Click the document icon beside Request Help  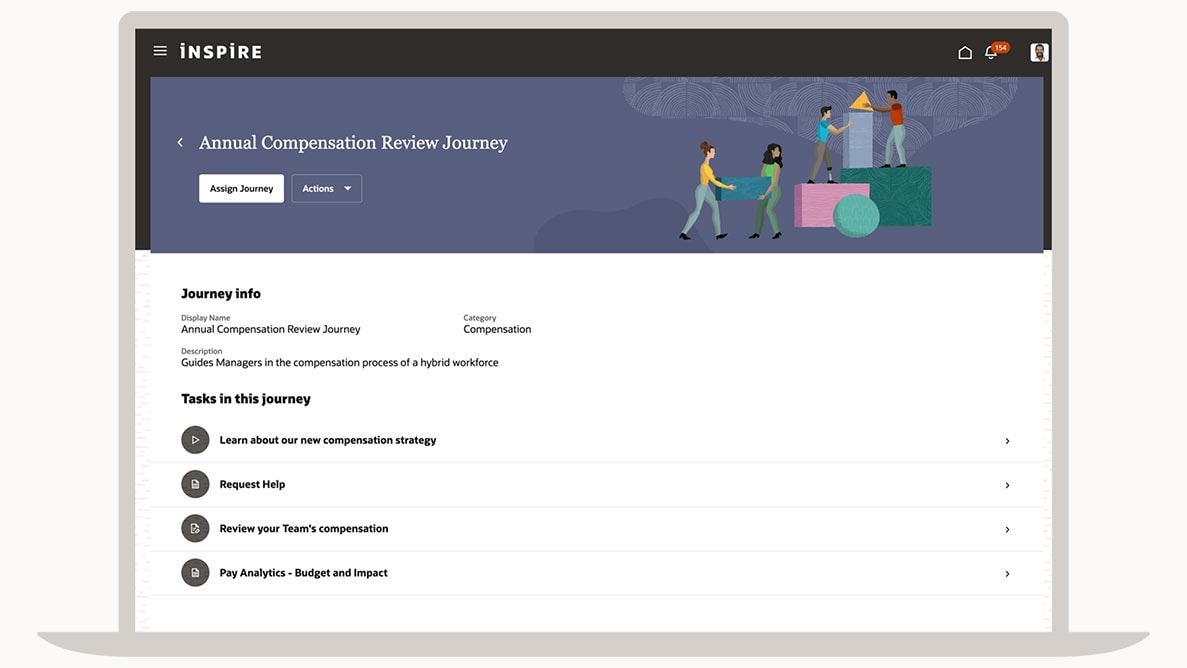pyautogui.click(x=195, y=485)
